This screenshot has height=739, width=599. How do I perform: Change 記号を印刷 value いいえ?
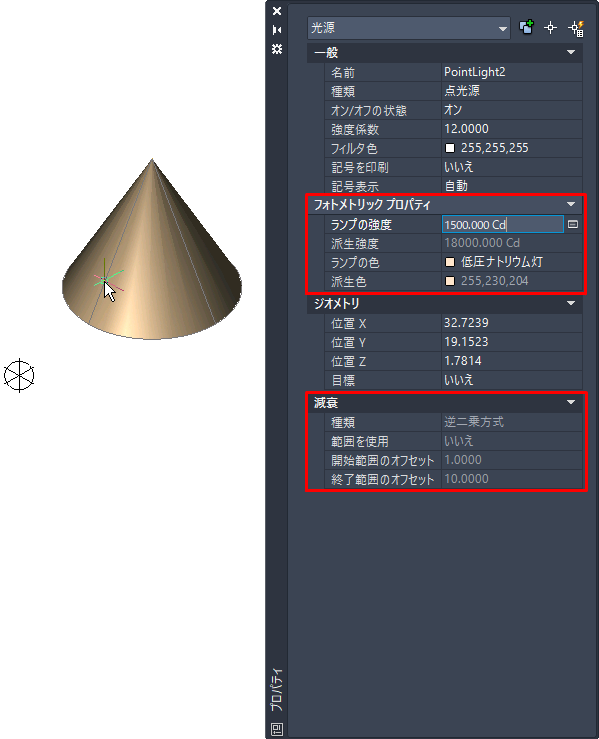tap(511, 167)
